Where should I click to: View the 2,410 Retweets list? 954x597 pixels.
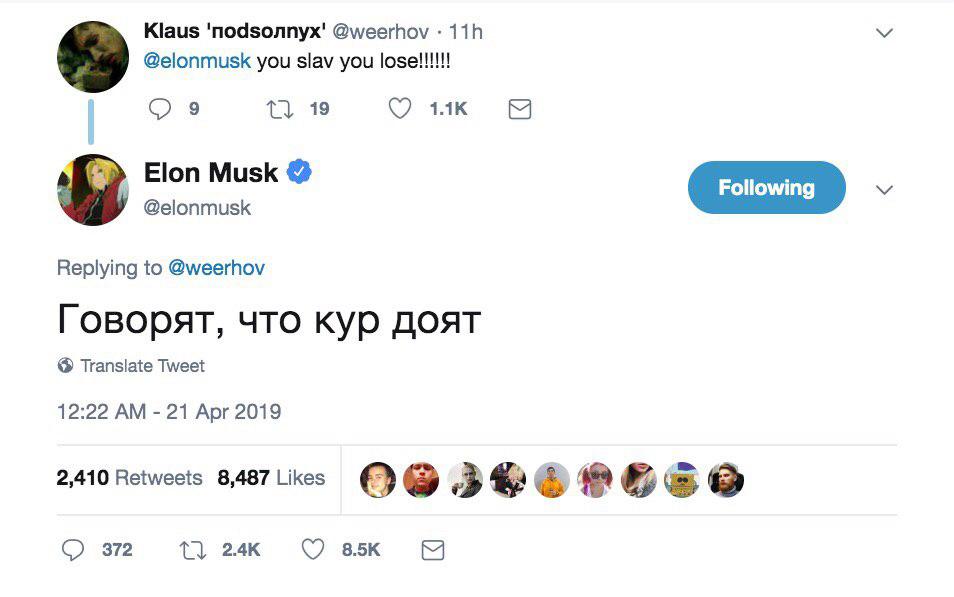coord(129,478)
